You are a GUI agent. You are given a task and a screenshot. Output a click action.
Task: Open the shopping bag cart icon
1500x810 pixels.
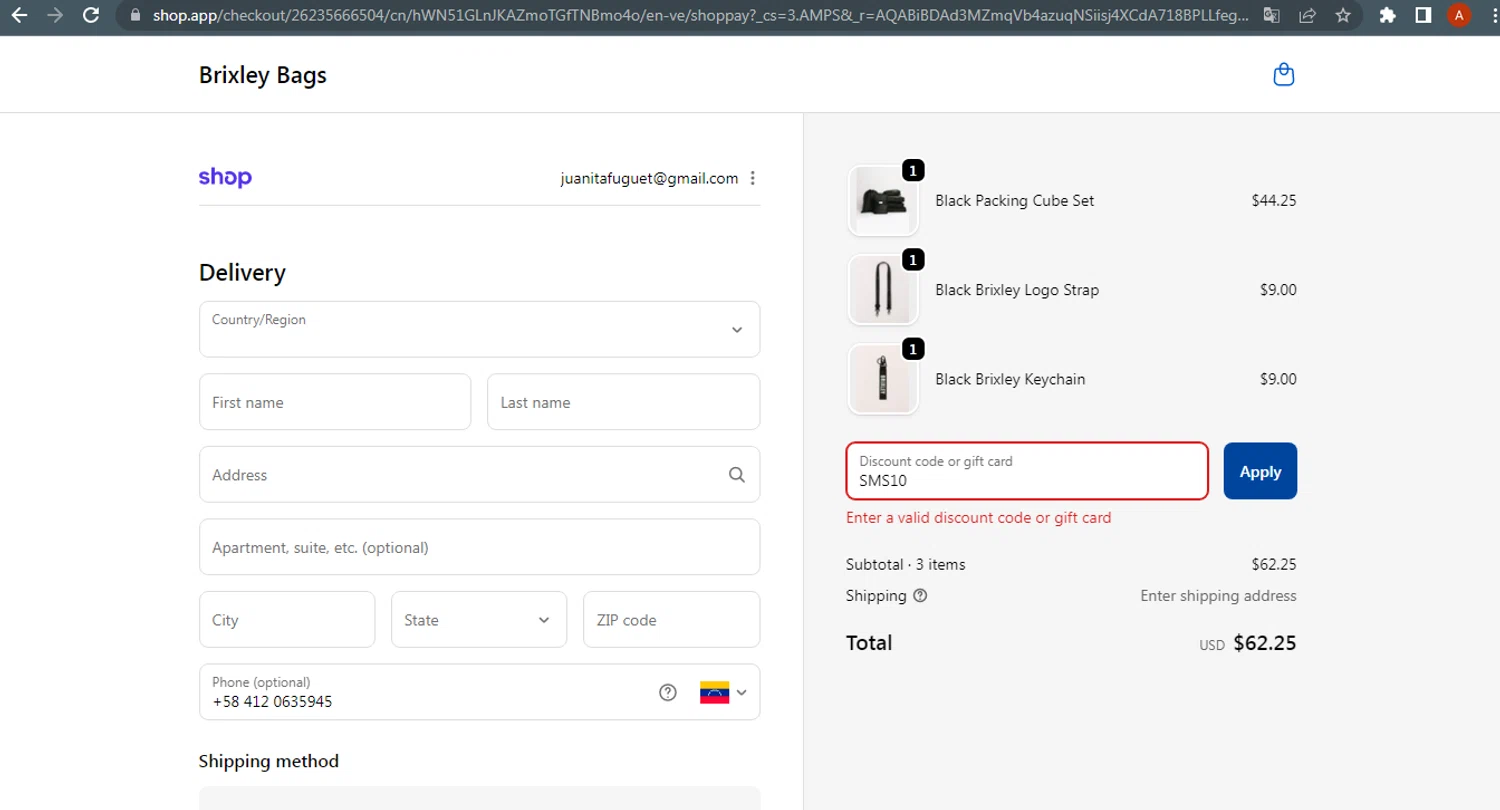[1284, 75]
